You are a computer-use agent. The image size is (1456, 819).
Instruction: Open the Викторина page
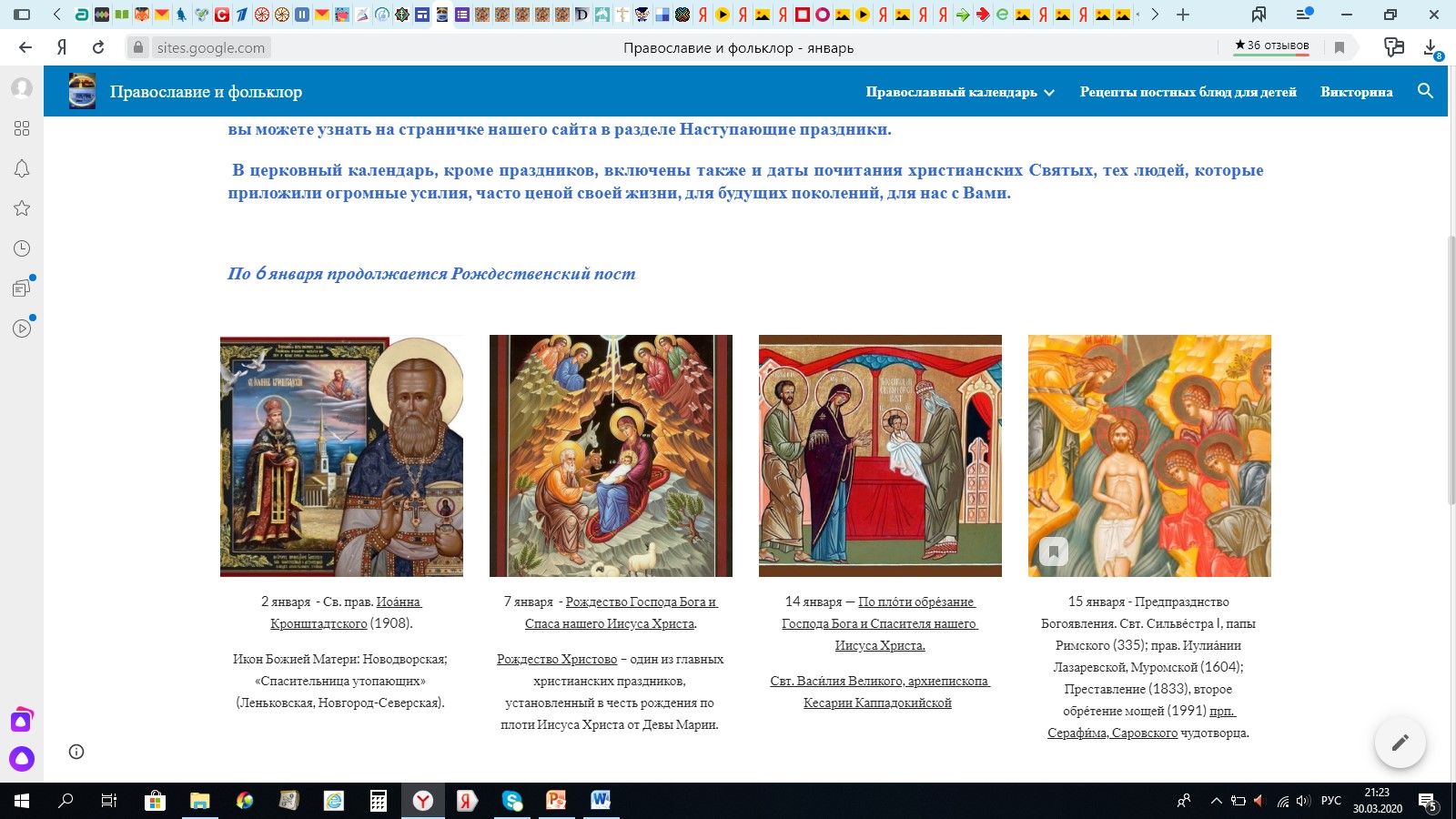[1356, 92]
